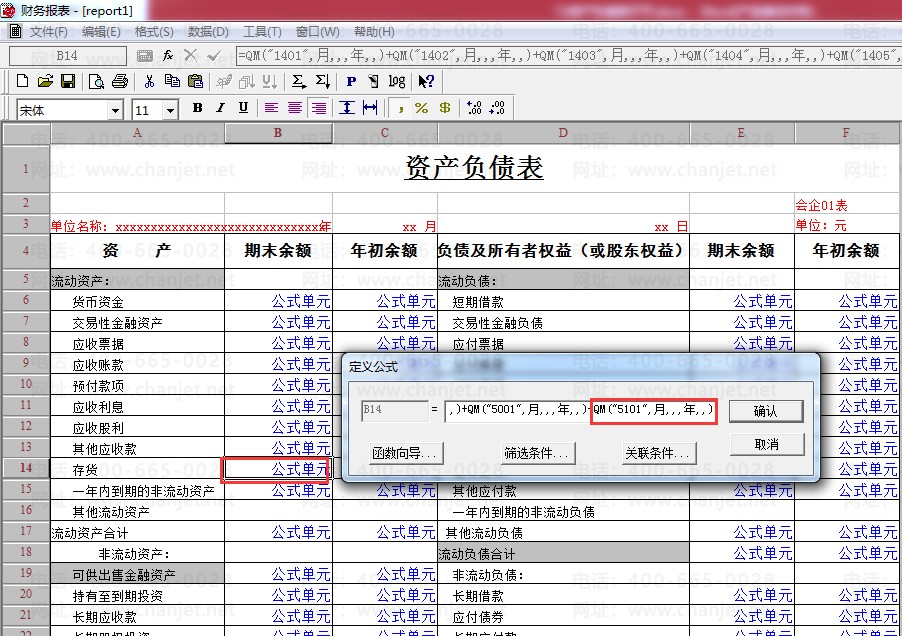The height and width of the screenshot is (636, 902).
Task: Open Print Preview icon
Action: click(96, 82)
